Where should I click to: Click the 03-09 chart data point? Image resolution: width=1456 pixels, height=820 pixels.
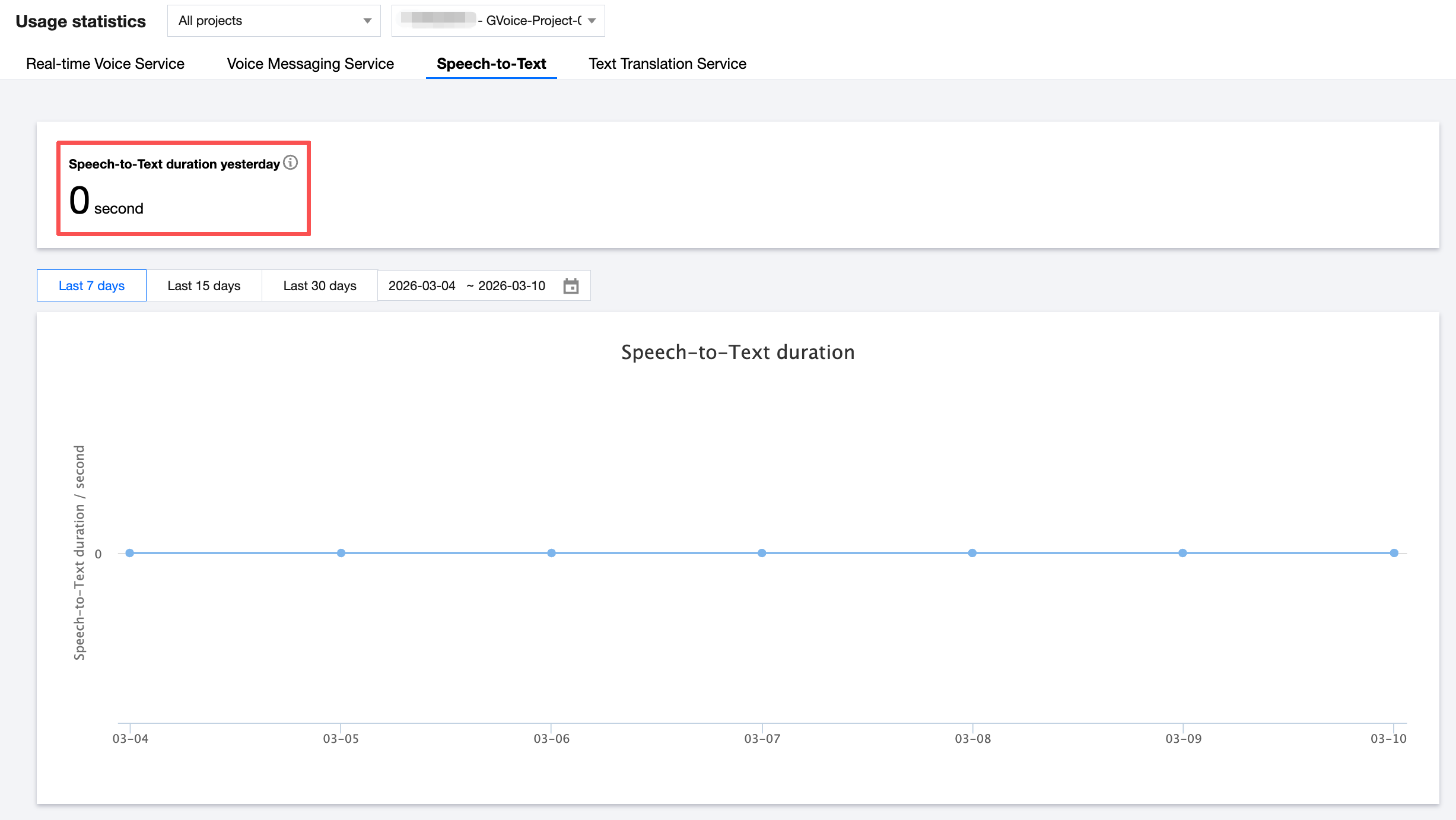tap(1182, 553)
